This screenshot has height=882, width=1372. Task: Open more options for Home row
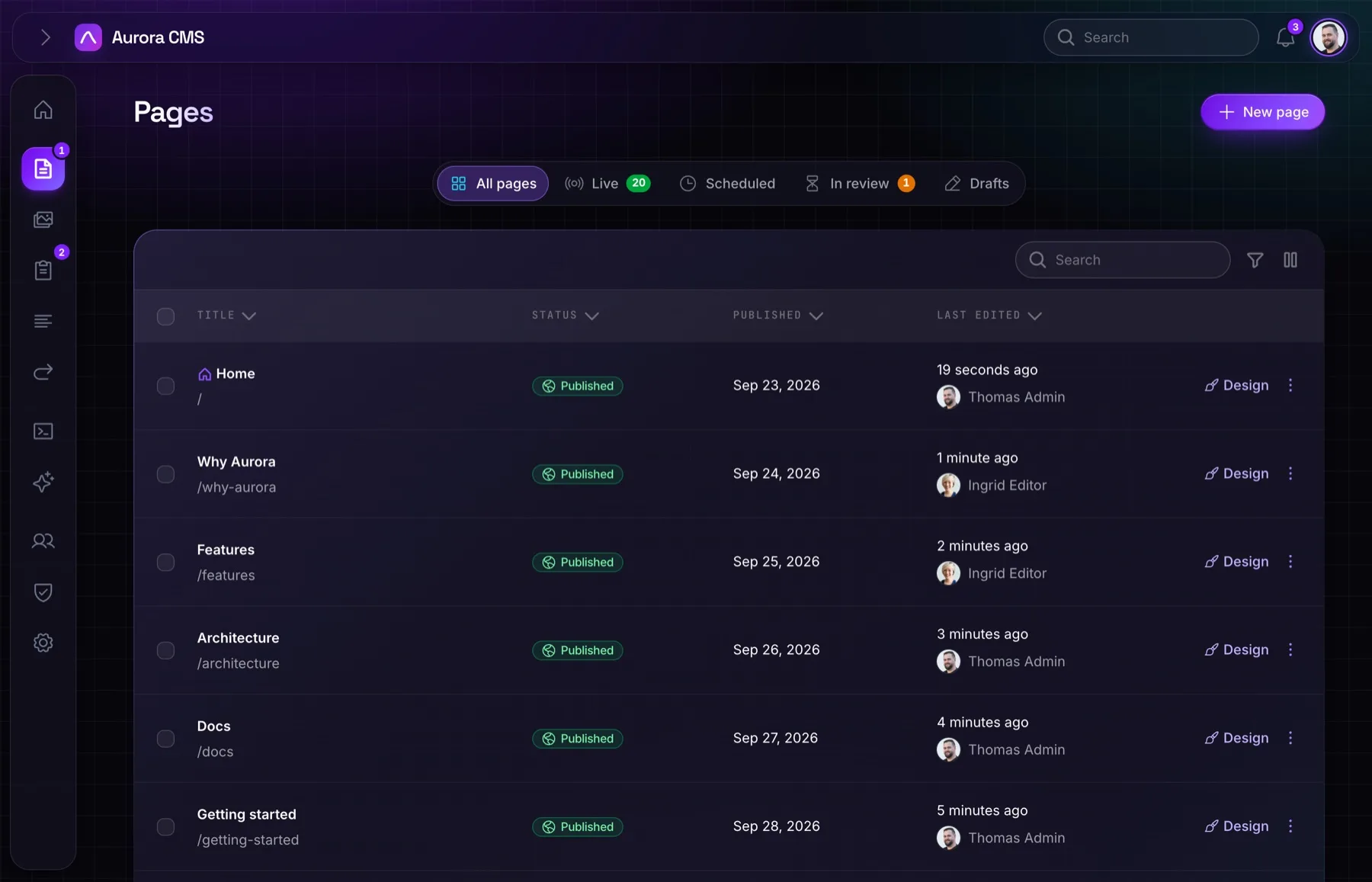pyautogui.click(x=1290, y=386)
